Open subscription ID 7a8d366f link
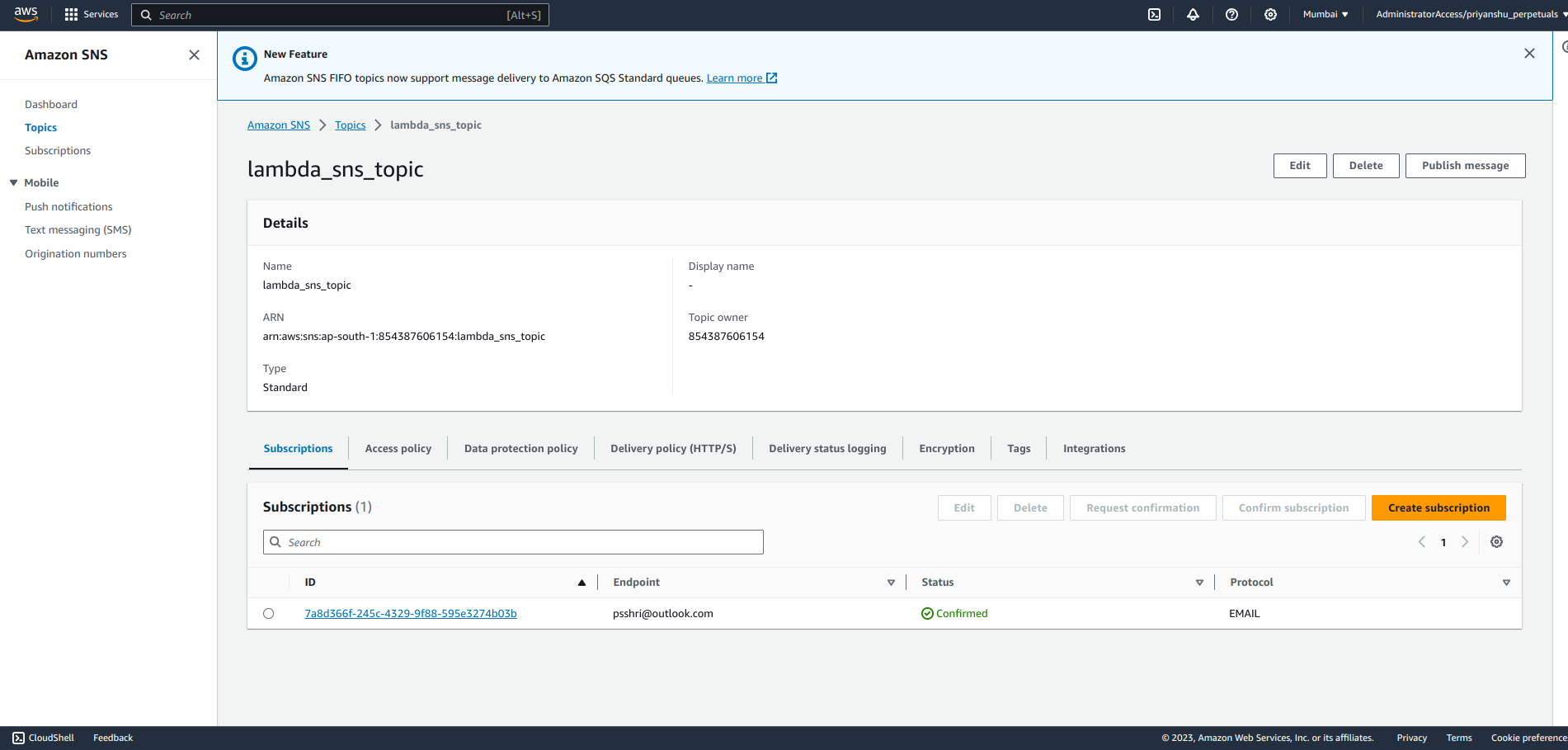The height and width of the screenshot is (750, 1568). tap(411, 613)
